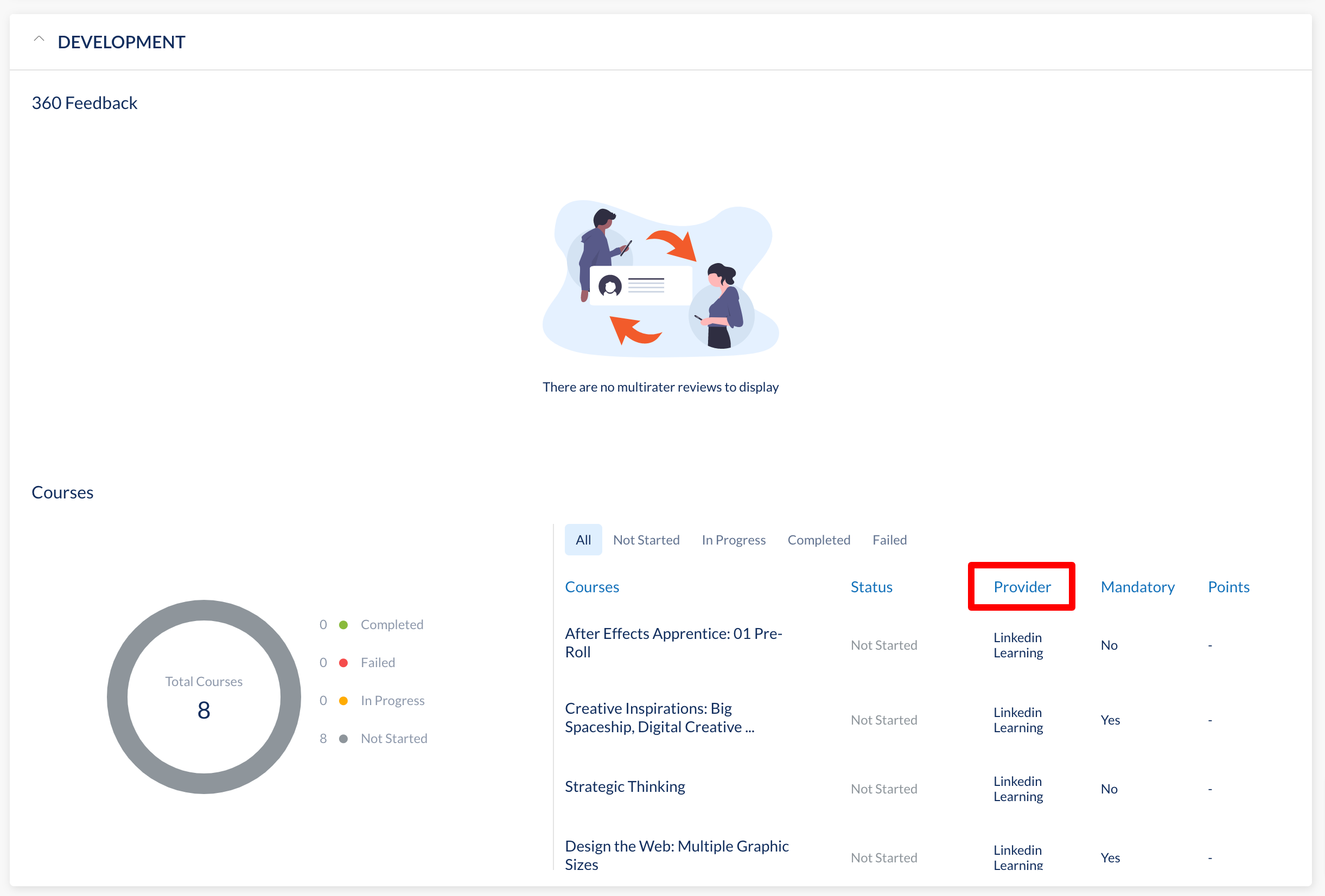Select the Not Started tab filter
1325x896 pixels.
click(x=646, y=539)
